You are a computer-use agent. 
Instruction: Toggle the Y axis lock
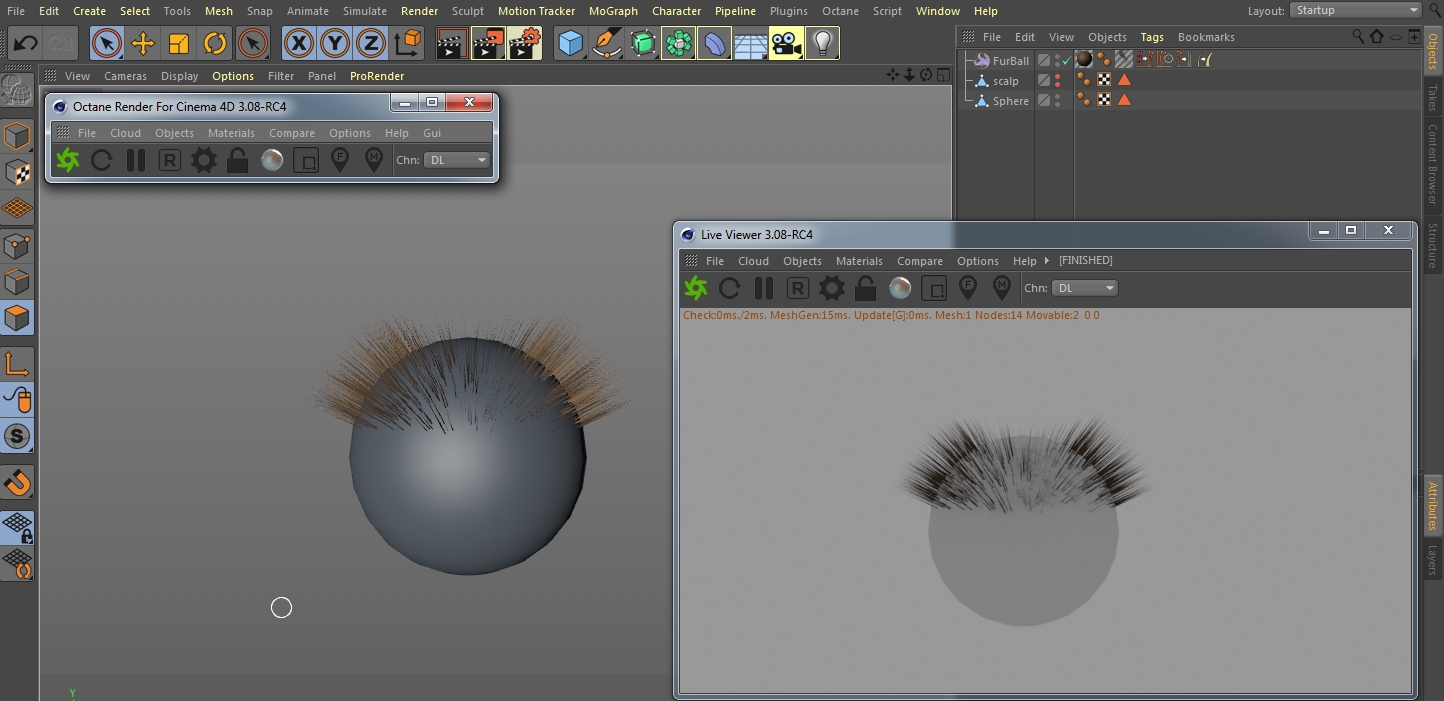click(335, 43)
